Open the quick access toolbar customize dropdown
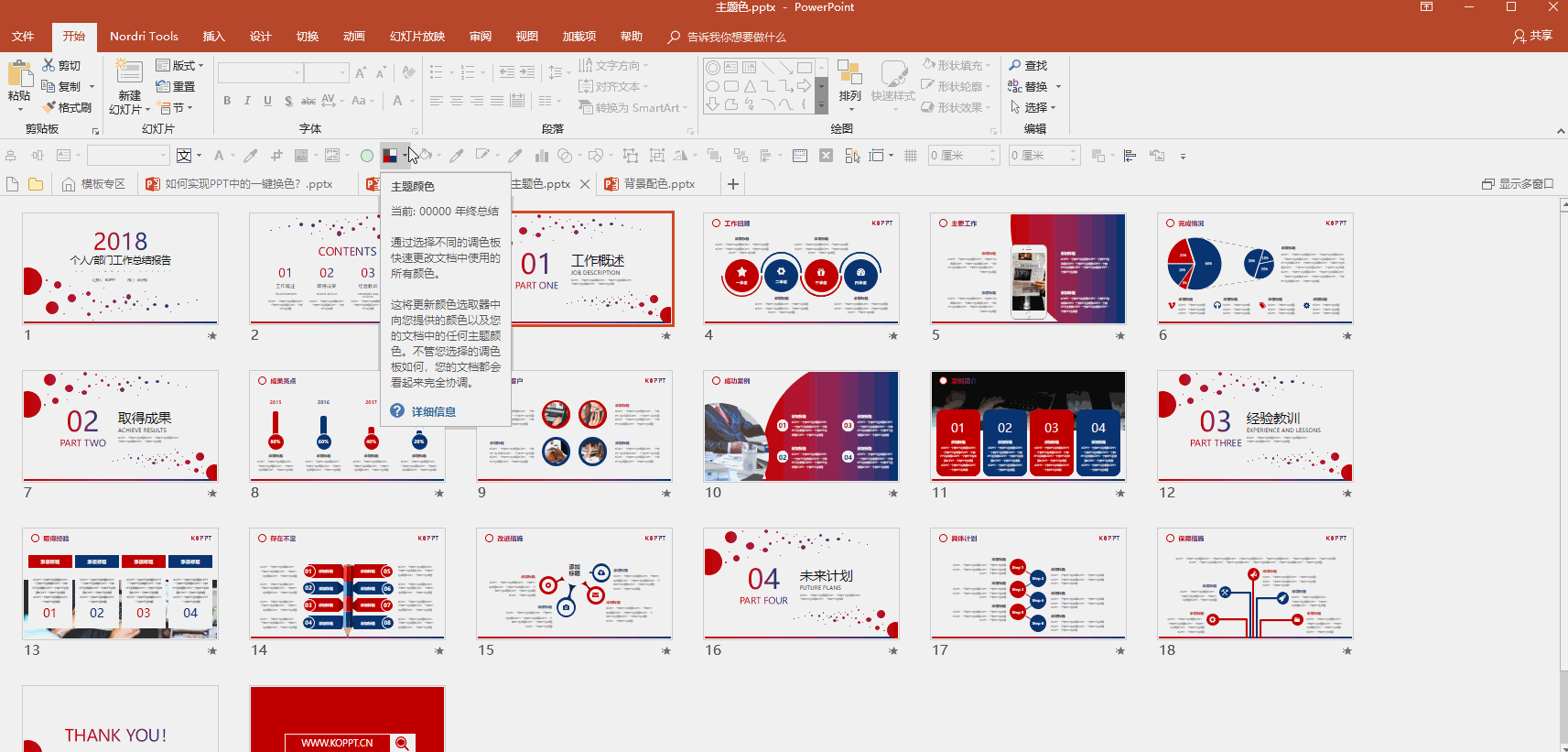 [1183, 157]
